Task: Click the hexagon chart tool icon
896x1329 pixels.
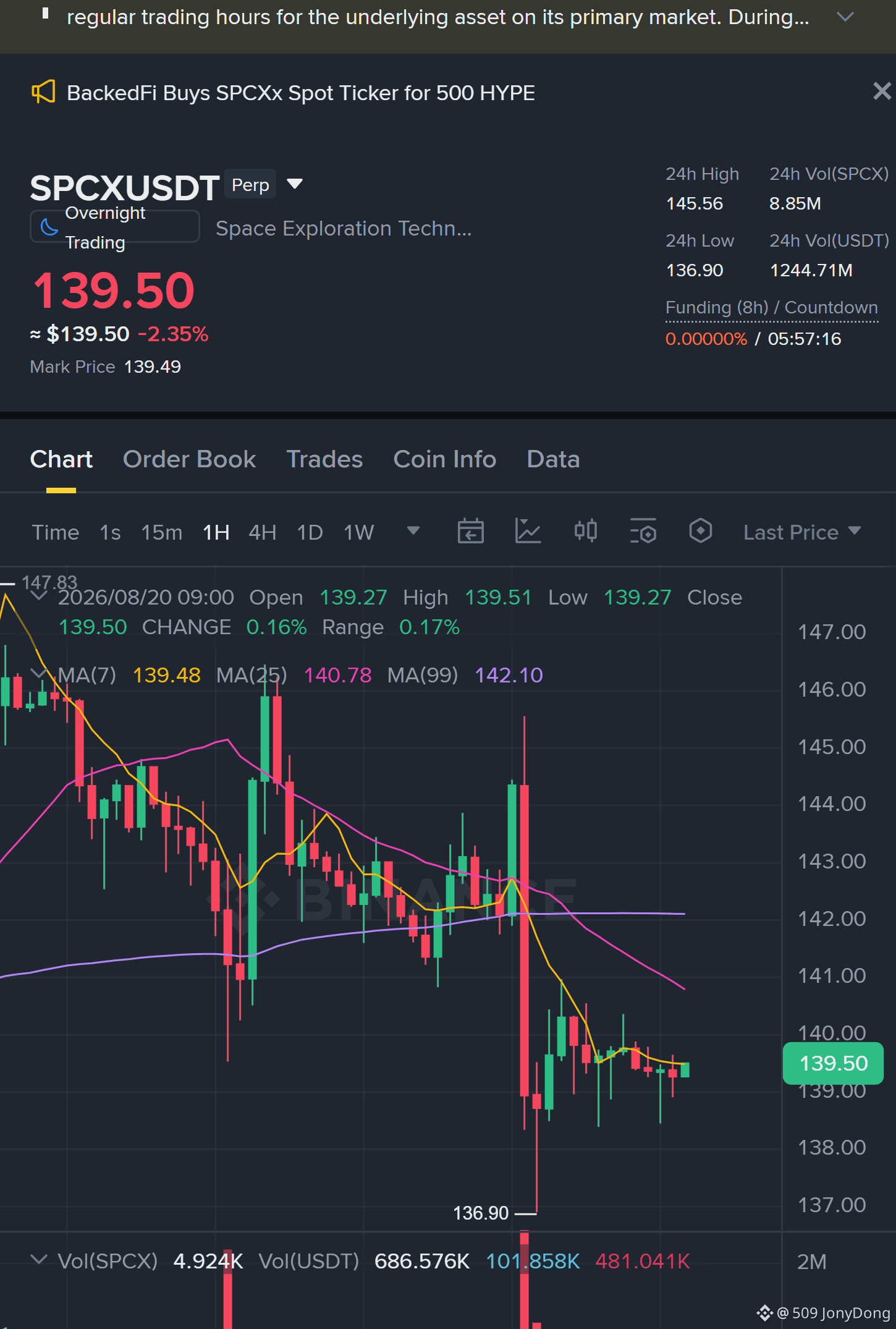Action: pos(701,531)
